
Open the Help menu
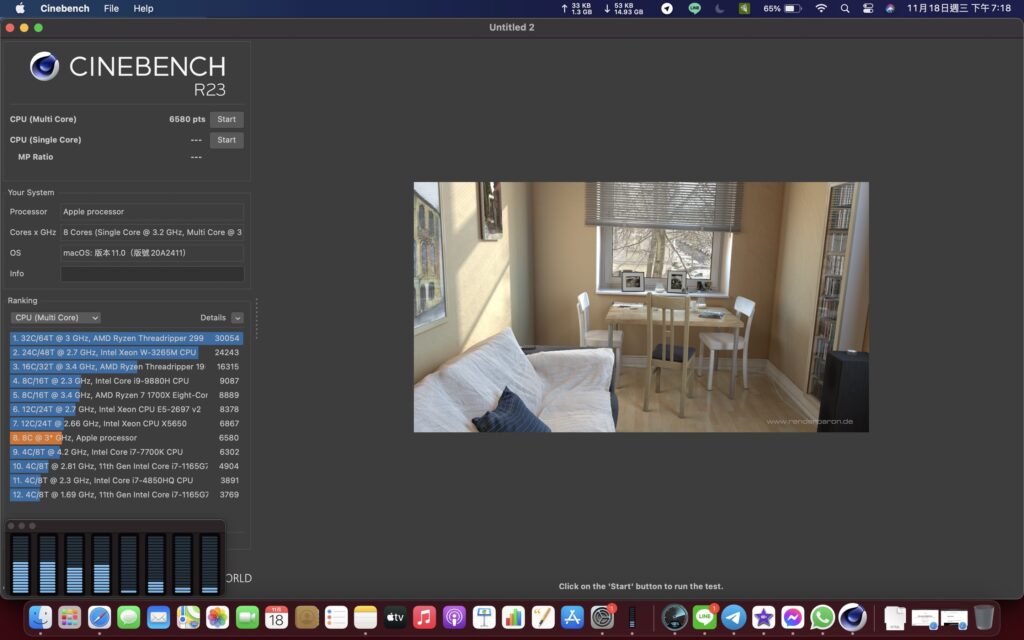(x=143, y=8)
